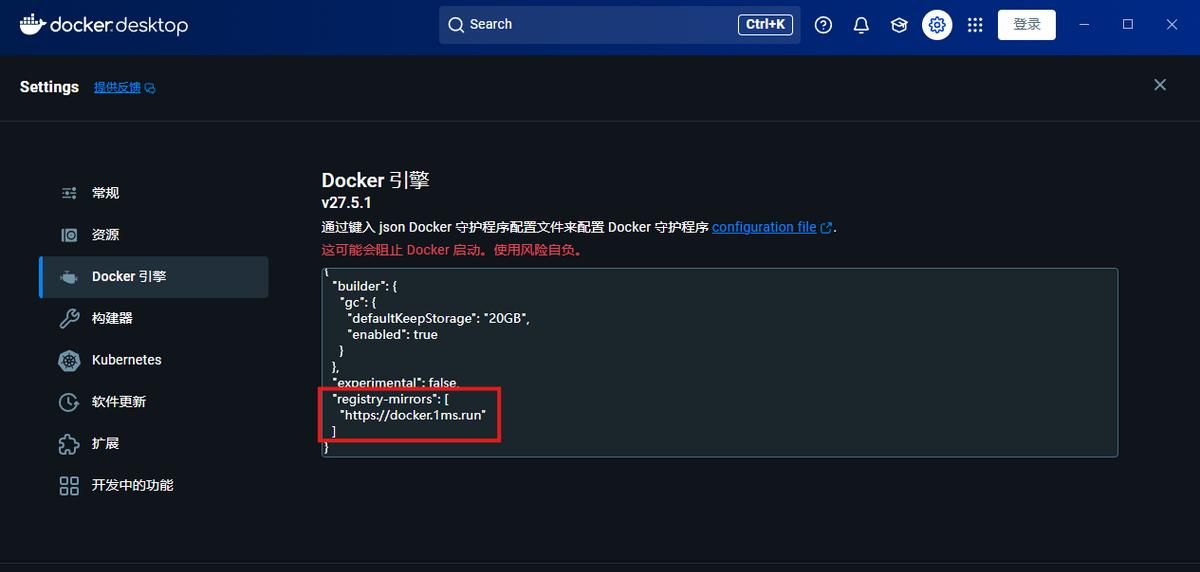Click the Ctrl+K shortcut badge
1200x572 pixels.
pos(766,25)
